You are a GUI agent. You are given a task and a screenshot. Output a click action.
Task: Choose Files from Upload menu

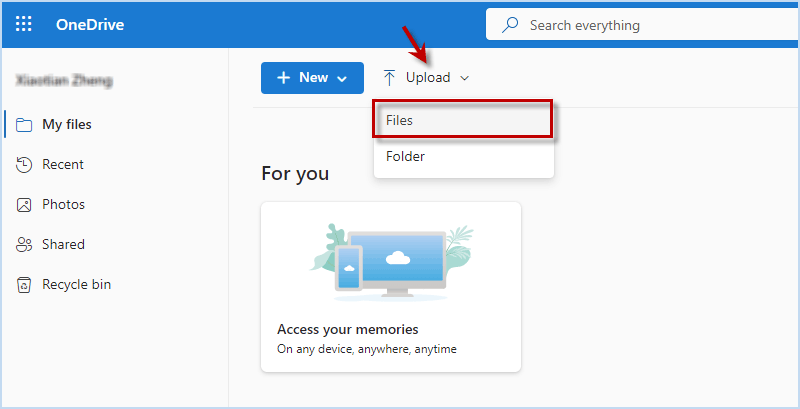click(x=463, y=119)
